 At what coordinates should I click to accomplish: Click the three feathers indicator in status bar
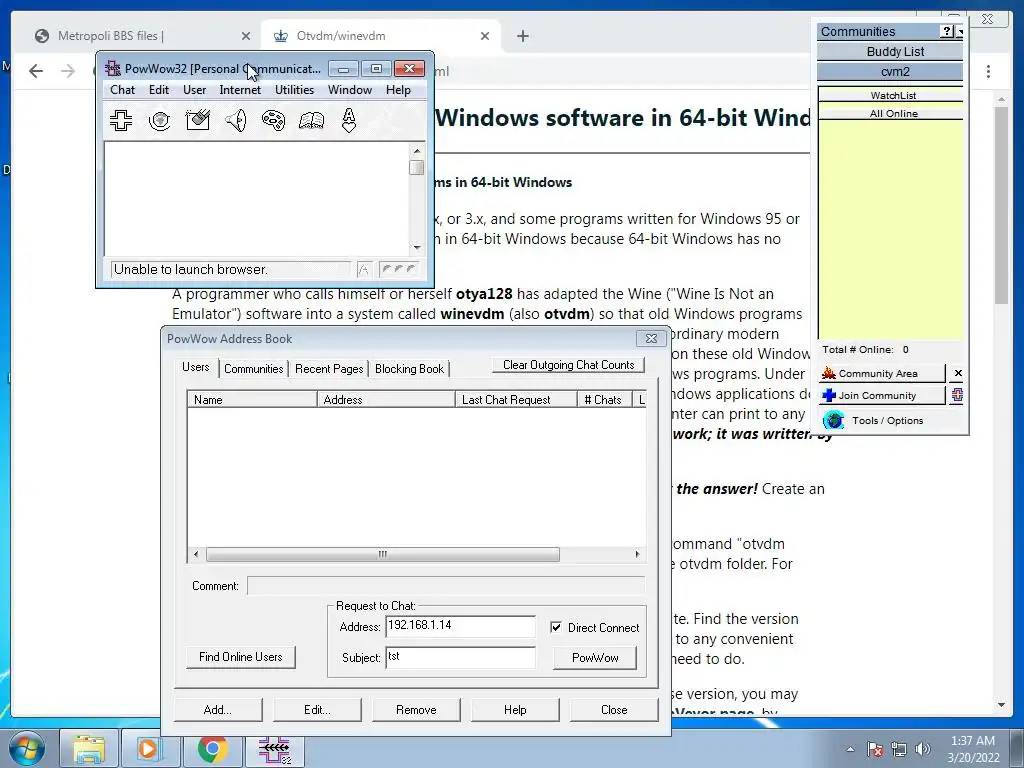coord(398,269)
